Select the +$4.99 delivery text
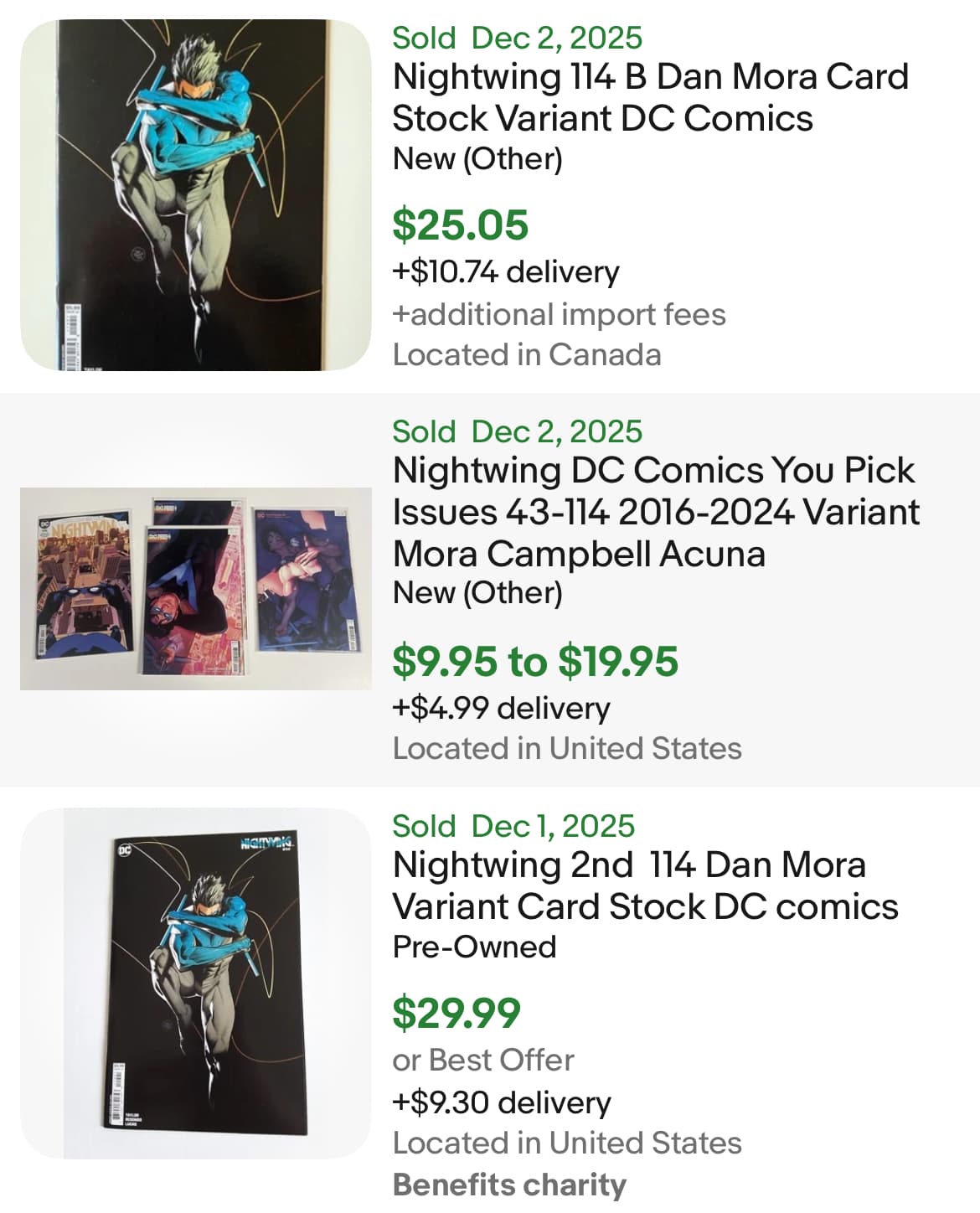980x1213 pixels. pos(501,708)
